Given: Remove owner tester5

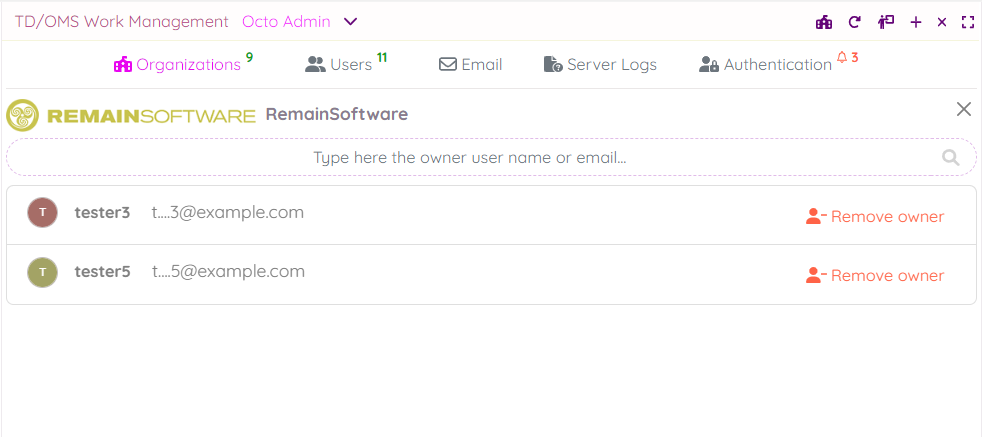Looking at the screenshot, I should 875,275.
